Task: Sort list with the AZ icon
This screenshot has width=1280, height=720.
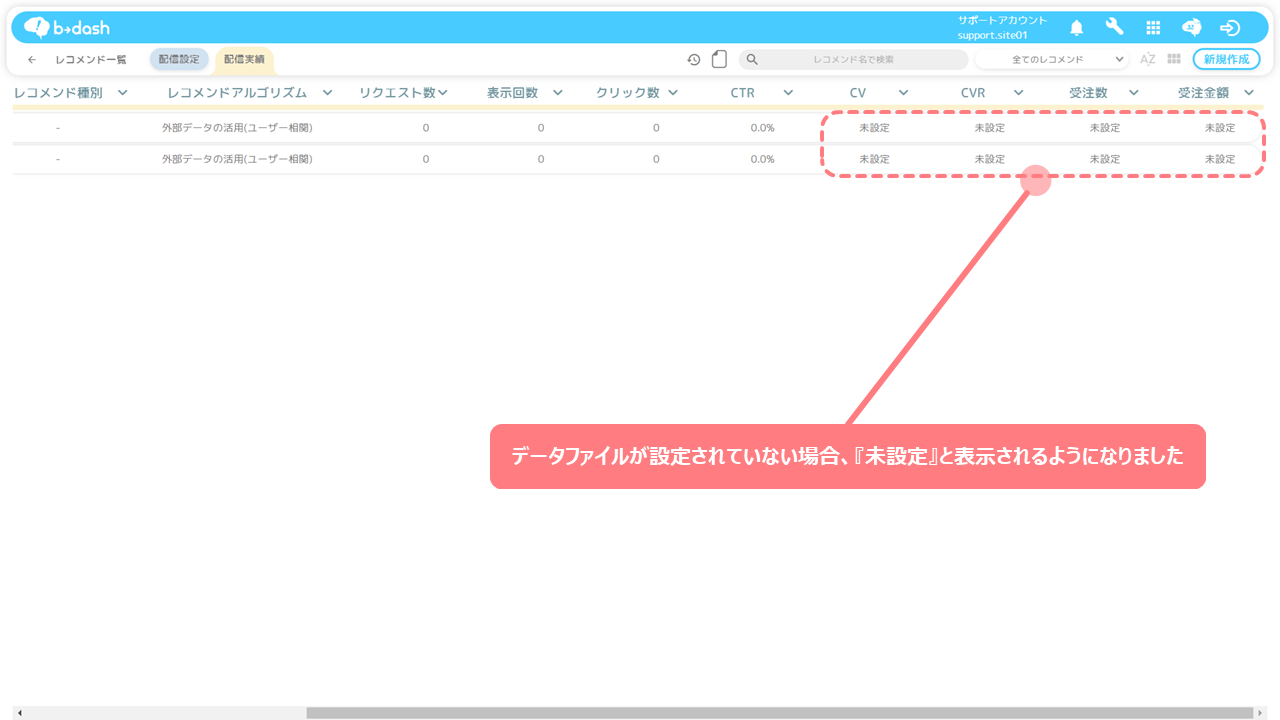Action: coord(1148,59)
